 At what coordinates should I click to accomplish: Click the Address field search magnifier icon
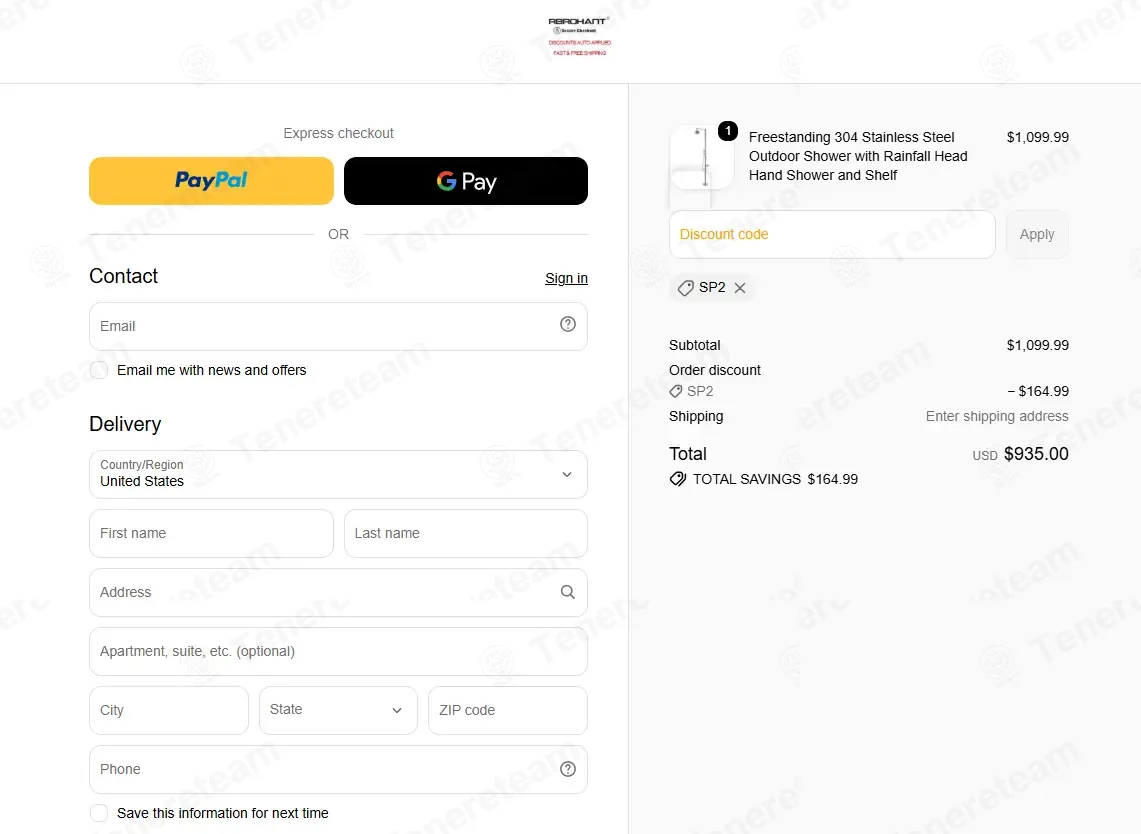coord(568,592)
